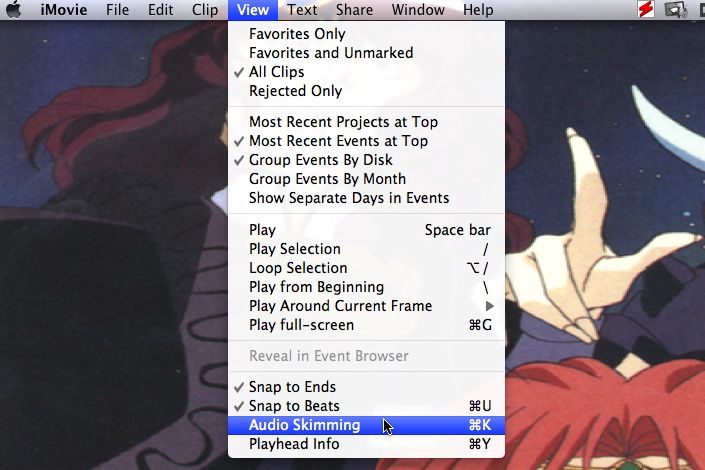Open the Help menu
Viewport: 705px width, 470px height.
478,9
